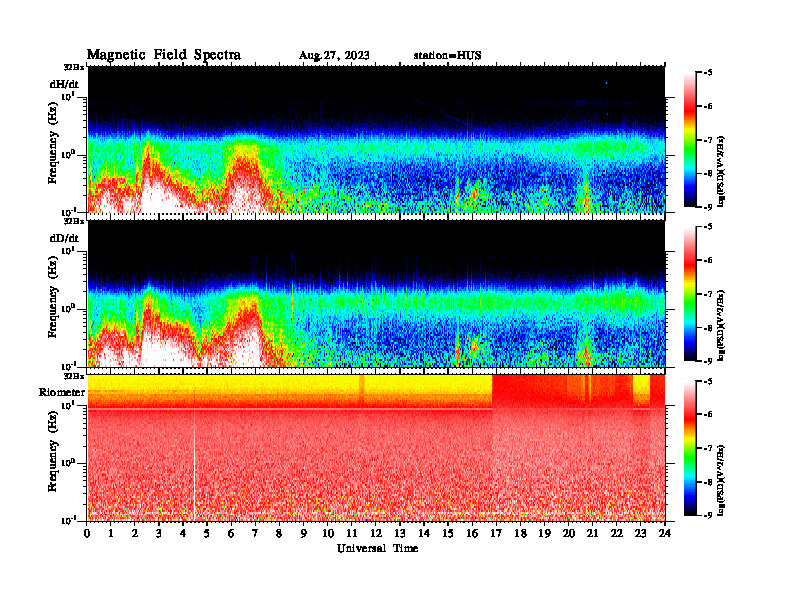Click the hour 20 tick label
Viewport: 792px width, 612px height.
[569, 533]
